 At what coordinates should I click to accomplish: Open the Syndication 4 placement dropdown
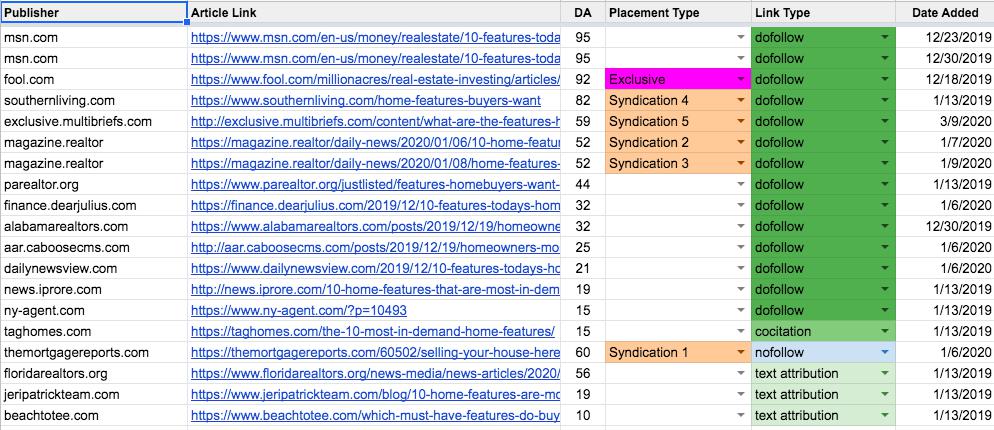(x=741, y=100)
